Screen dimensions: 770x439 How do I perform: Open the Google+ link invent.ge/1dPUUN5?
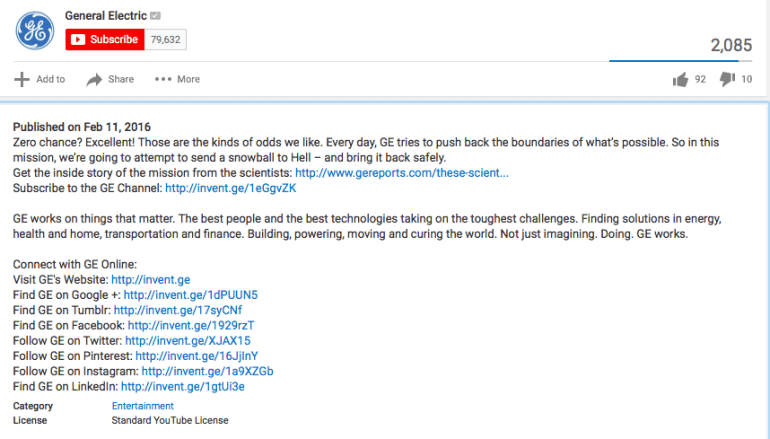pos(191,295)
